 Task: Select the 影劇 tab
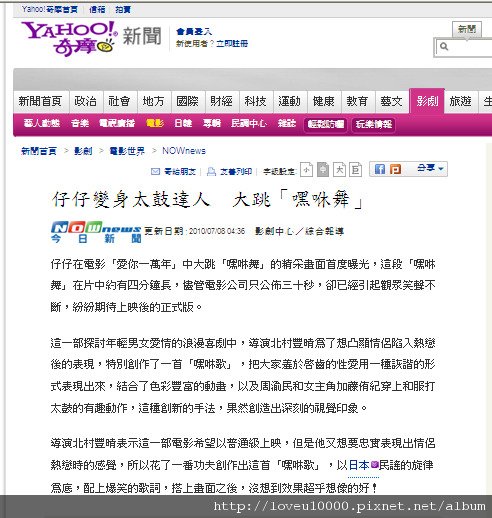tap(427, 101)
